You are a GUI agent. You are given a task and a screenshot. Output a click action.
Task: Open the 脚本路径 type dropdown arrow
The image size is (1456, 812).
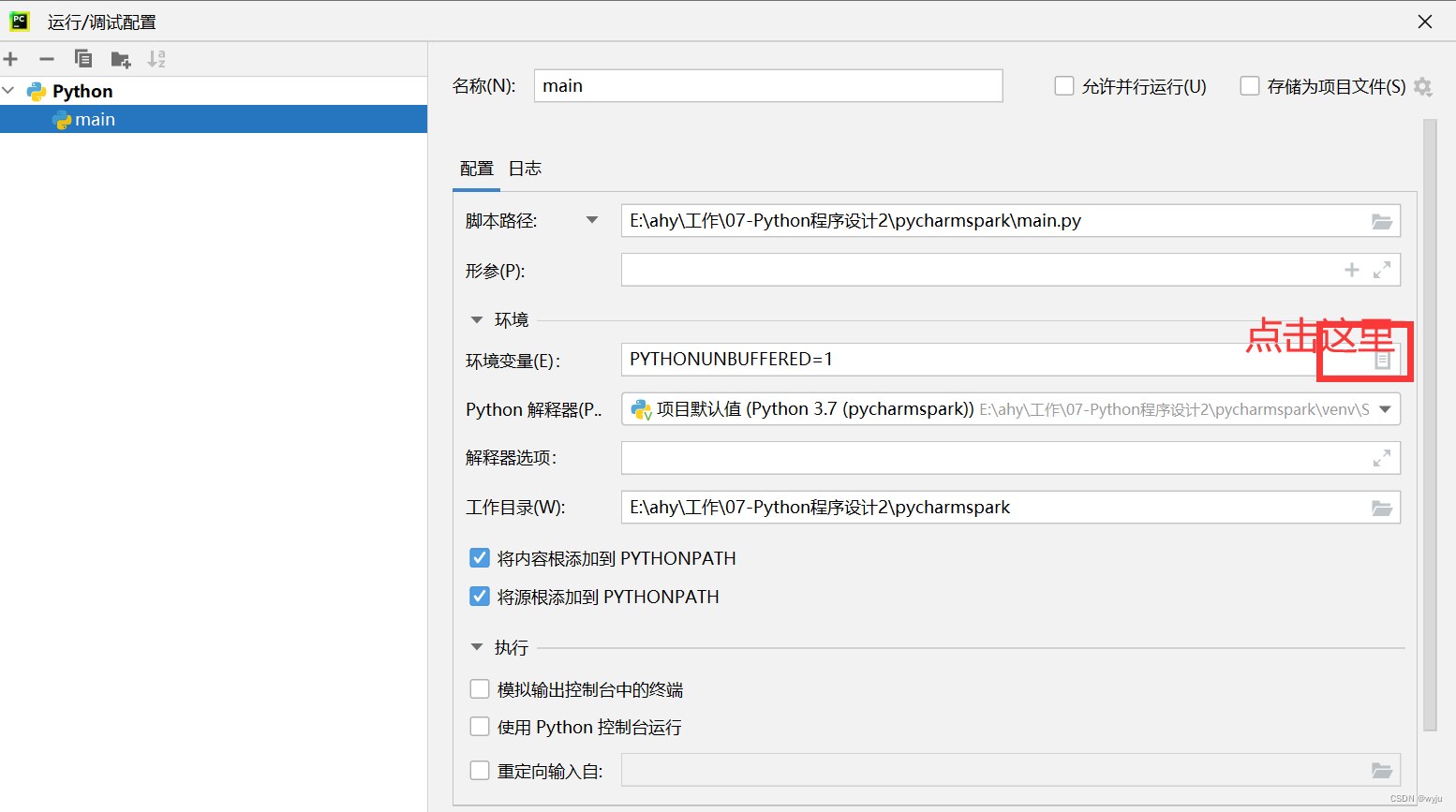coord(592,220)
